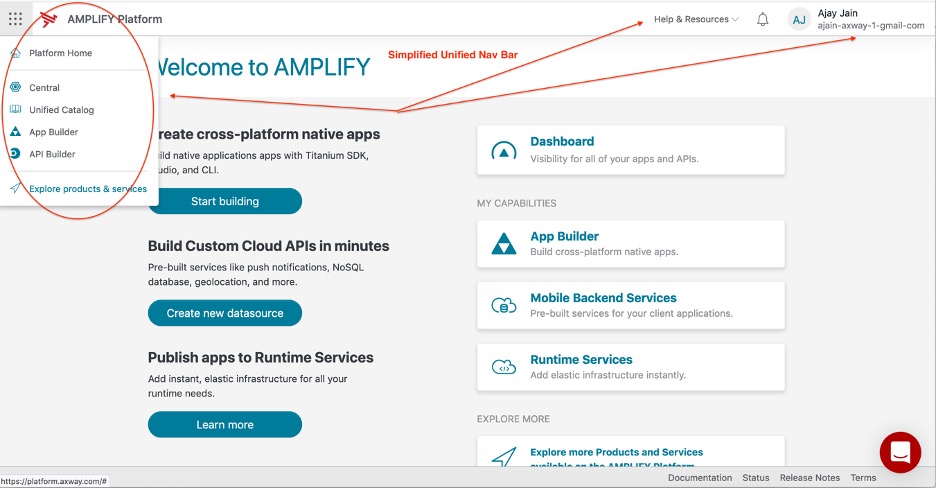Viewport: 936px width, 488px height.
Task: Click the red AMPLIFY logo icon
Action: 49,19
